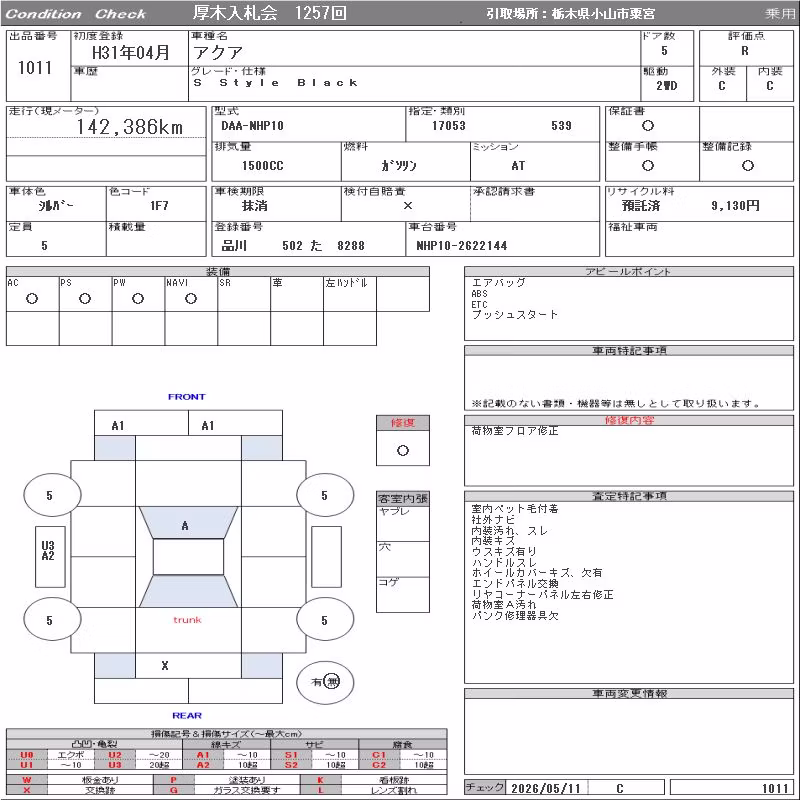Click the circle in the 修復 box
This screenshot has width=800, height=800.
[403, 451]
